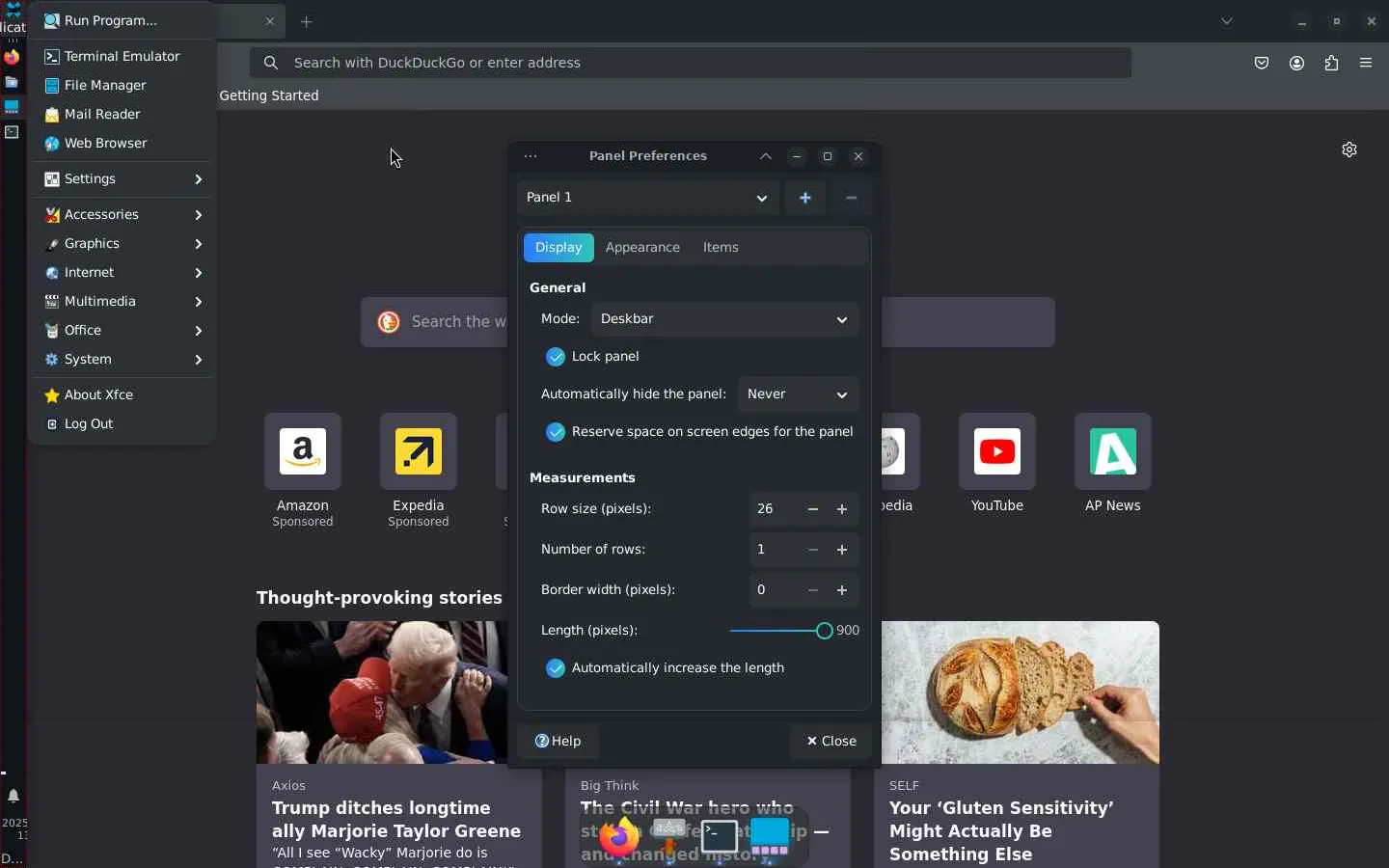The height and width of the screenshot is (868, 1389).
Task: Remove the selected panel with minus button
Action: (x=851, y=198)
